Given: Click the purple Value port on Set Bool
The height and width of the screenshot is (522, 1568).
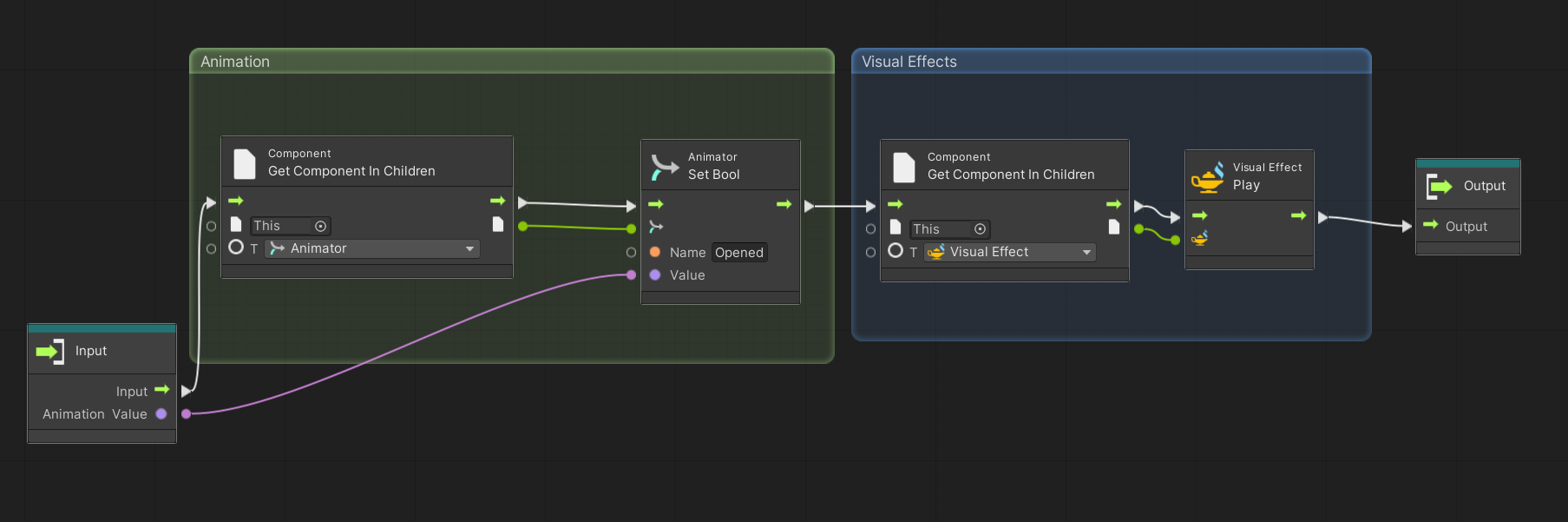Looking at the screenshot, I should (655, 275).
